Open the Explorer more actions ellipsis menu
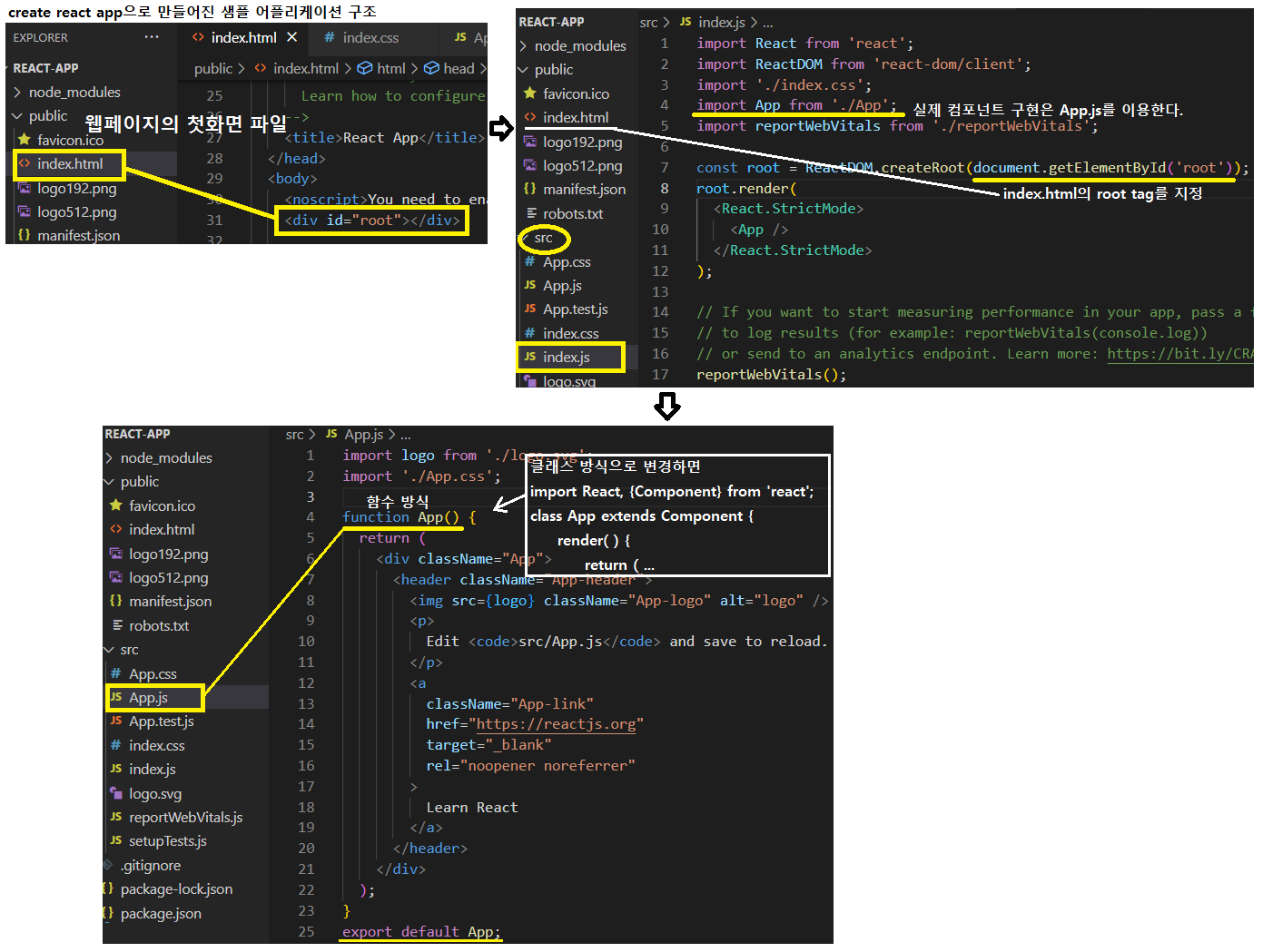This screenshot has height=952, width=1263. coord(152,37)
